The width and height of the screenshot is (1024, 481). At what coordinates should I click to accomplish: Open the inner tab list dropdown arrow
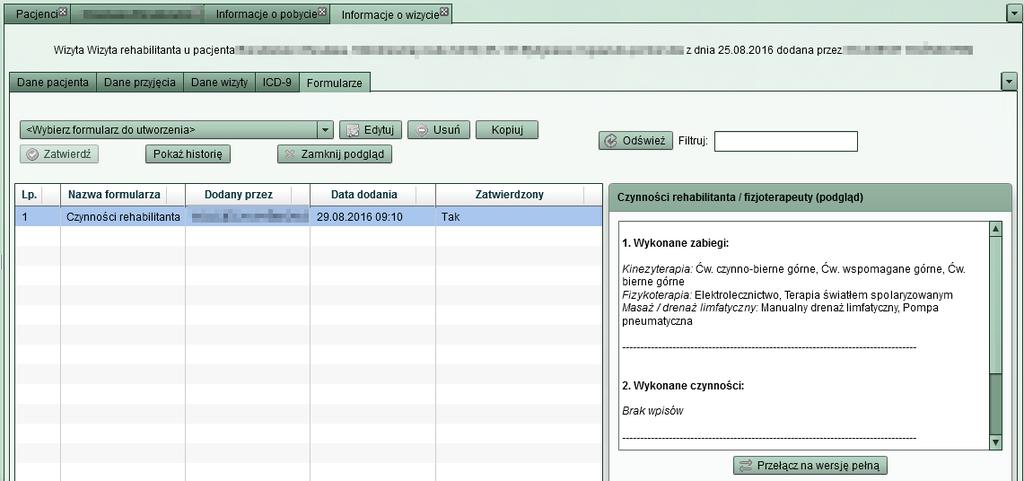[1007, 81]
